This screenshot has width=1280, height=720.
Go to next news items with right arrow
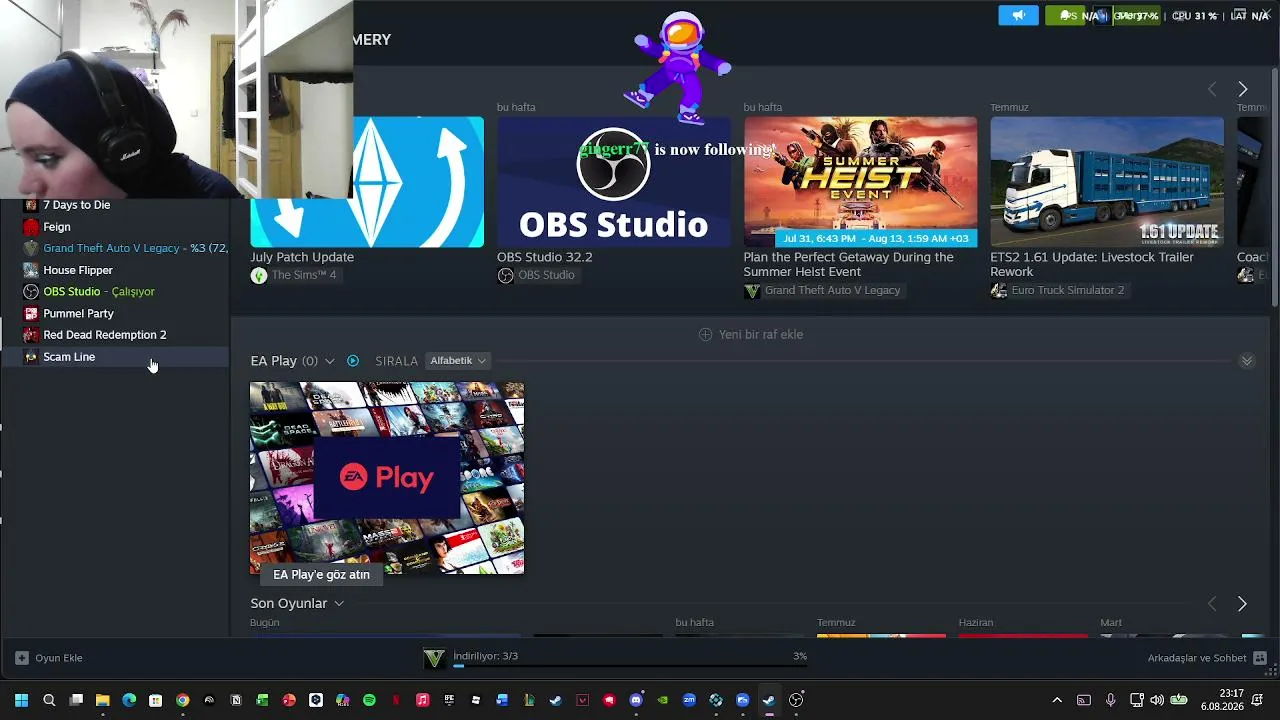[1242, 89]
